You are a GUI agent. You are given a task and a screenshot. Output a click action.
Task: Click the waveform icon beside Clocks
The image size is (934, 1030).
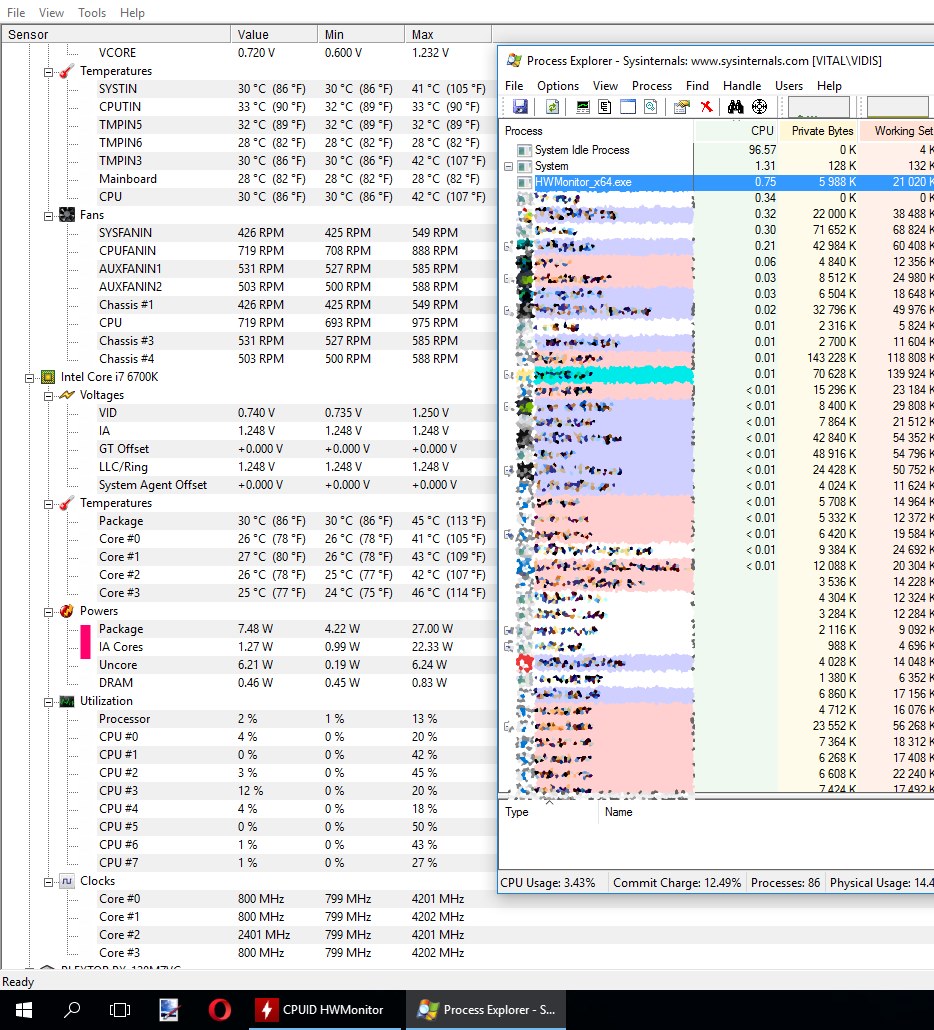point(66,881)
